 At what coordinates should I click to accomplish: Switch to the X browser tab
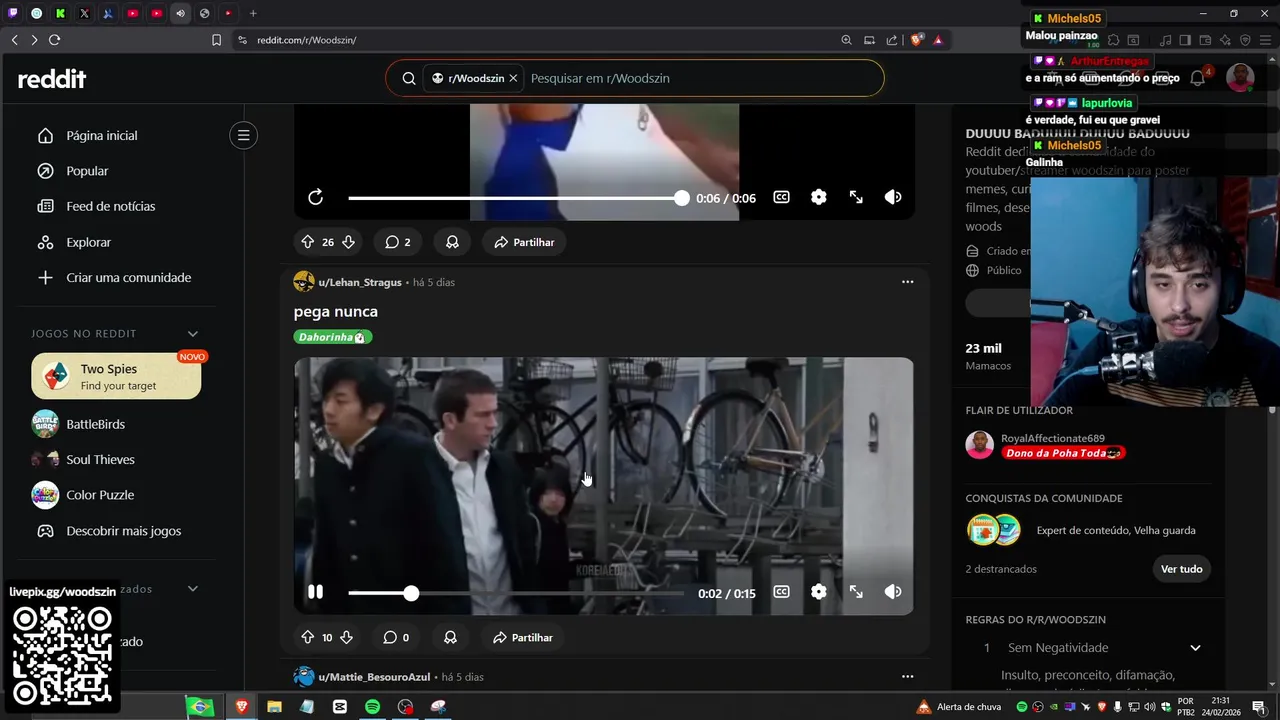click(x=85, y=13)
